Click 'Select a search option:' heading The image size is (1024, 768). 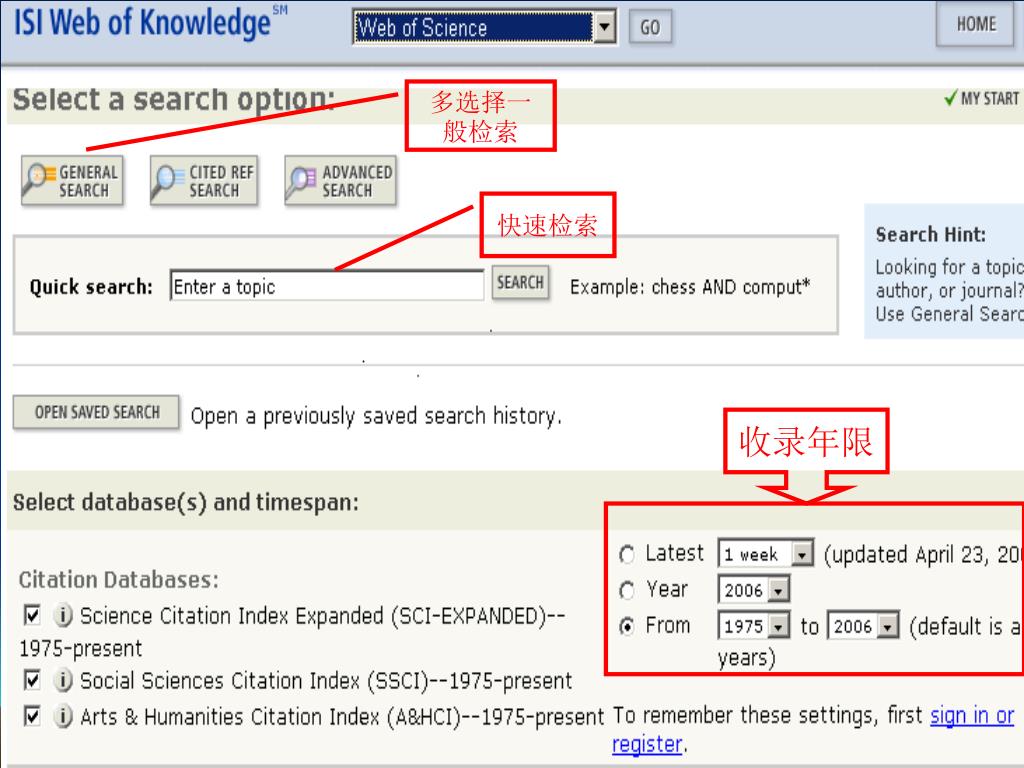[x=174, y=100]
